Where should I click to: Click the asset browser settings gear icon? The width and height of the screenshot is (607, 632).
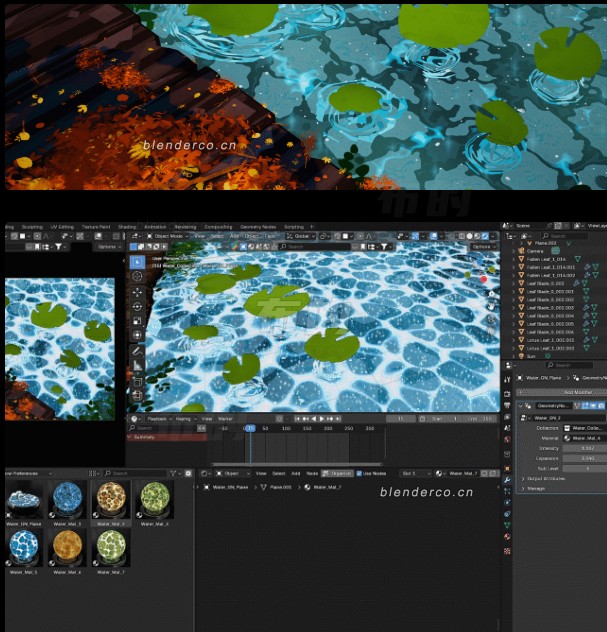[188, 473]
